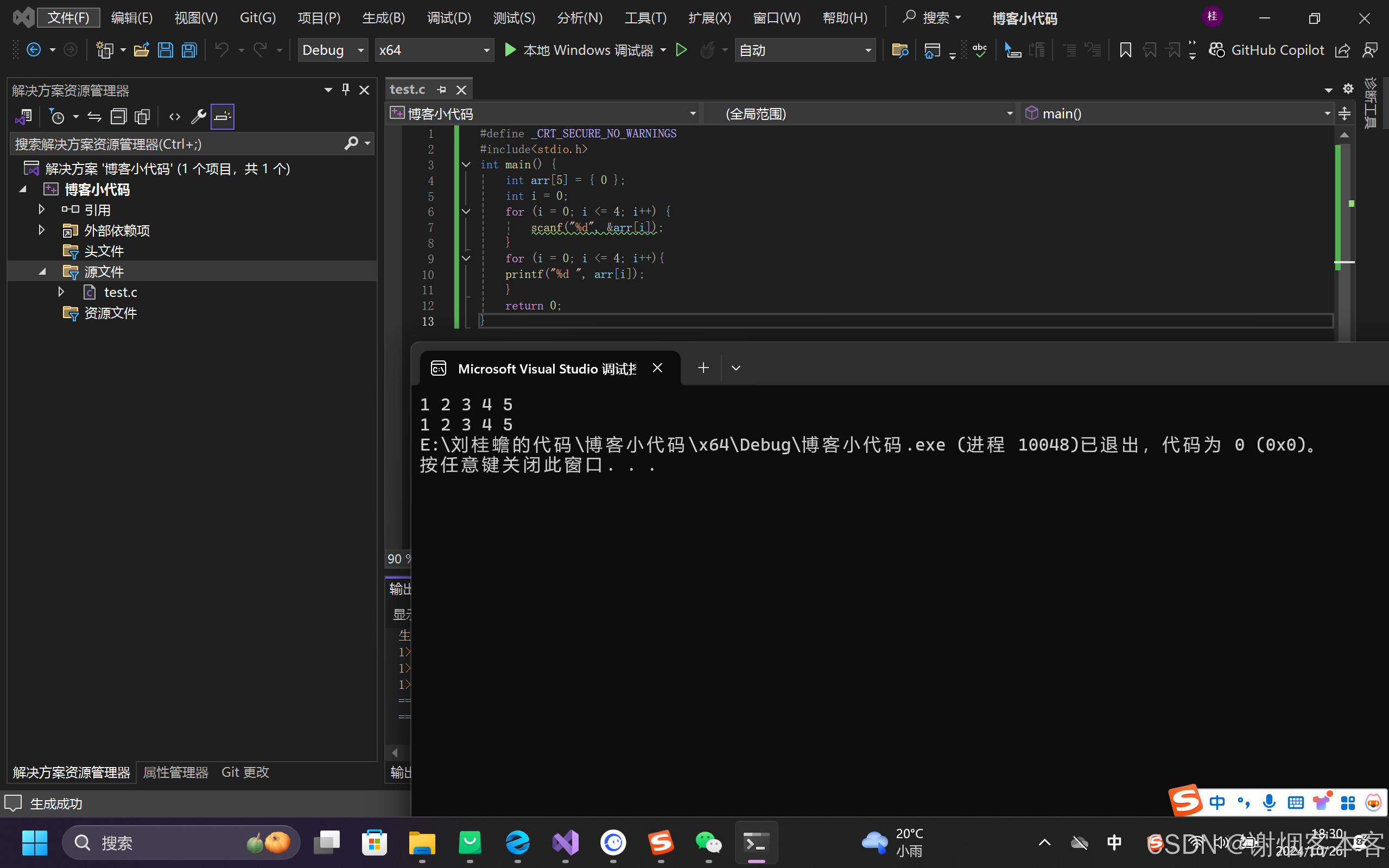Open a new terminal tab with the plus button
This screenshot has width=1389, height=868.
[x=703, y=368]
